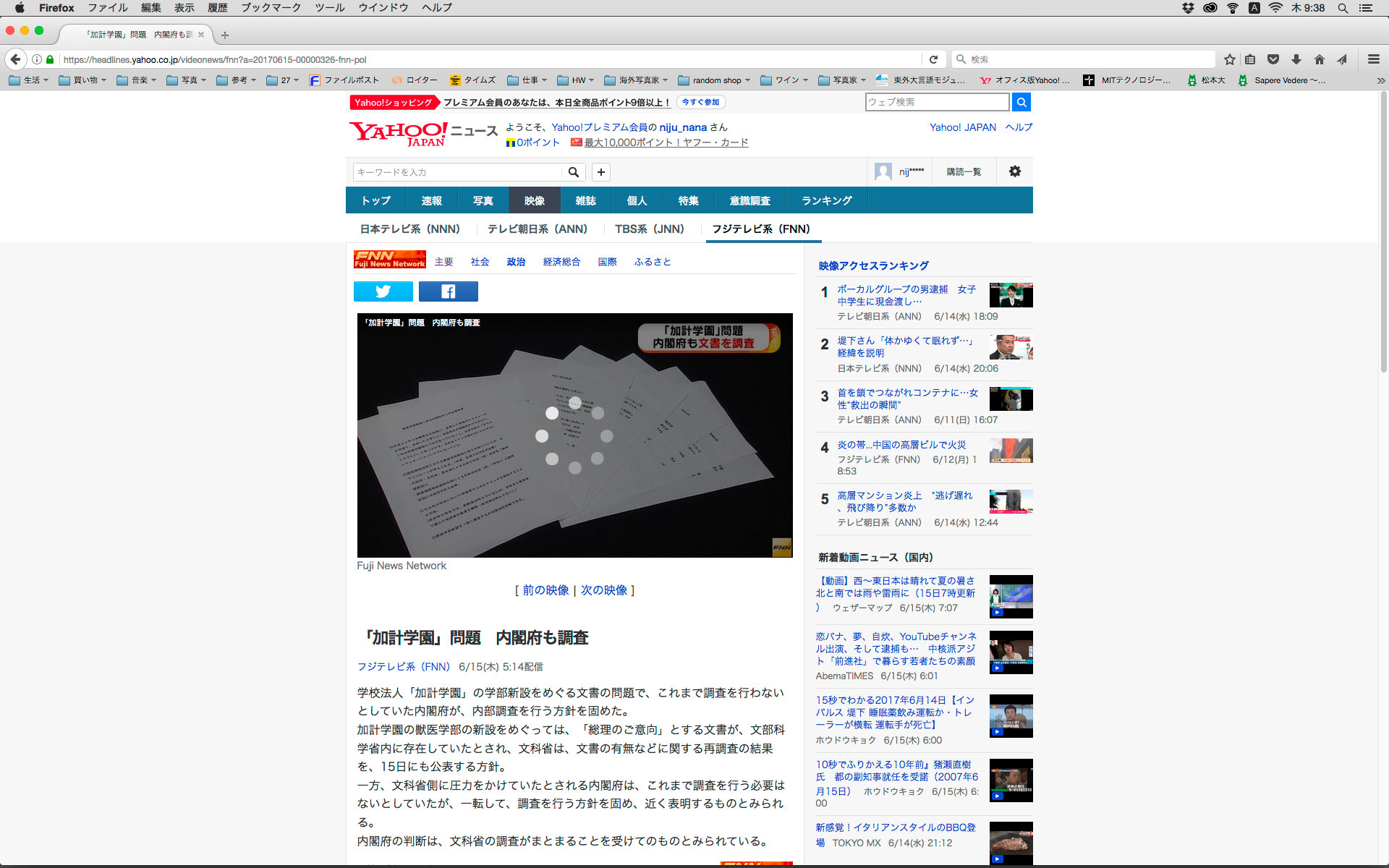The height and width of the screenshot is (868, 1389).
Task: Click the Facebook share button
Action: 448,292
